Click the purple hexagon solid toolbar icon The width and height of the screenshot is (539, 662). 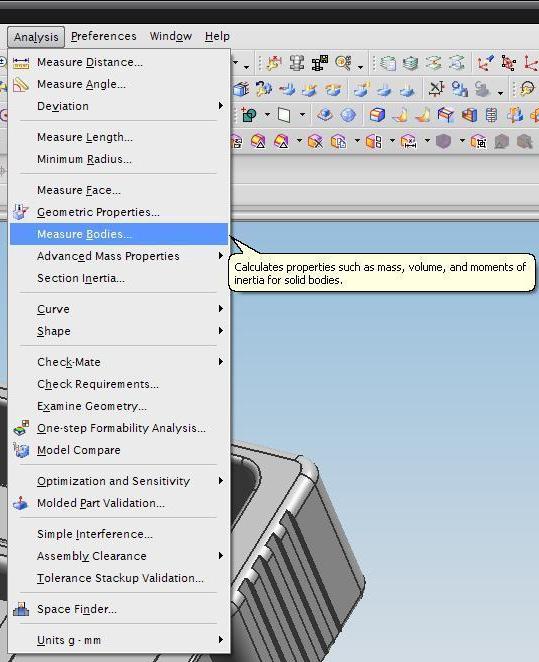[443, 141]
